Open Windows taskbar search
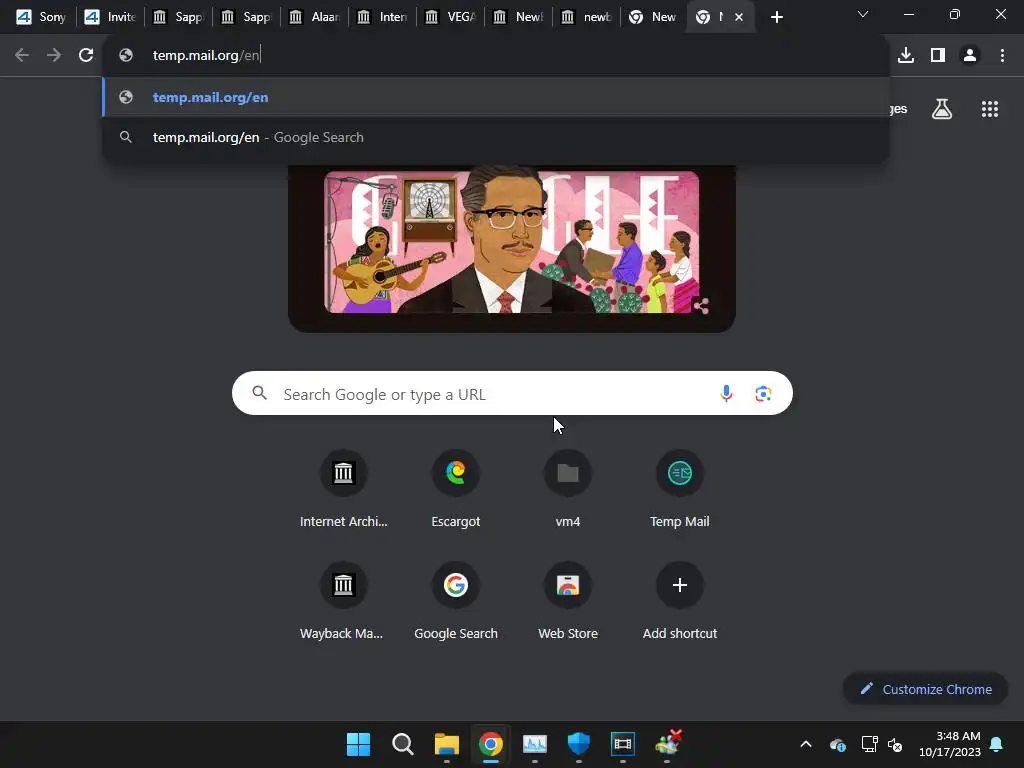Image resolution: width=1024 pixels, height=768 pixels. (x=402, y=744)
